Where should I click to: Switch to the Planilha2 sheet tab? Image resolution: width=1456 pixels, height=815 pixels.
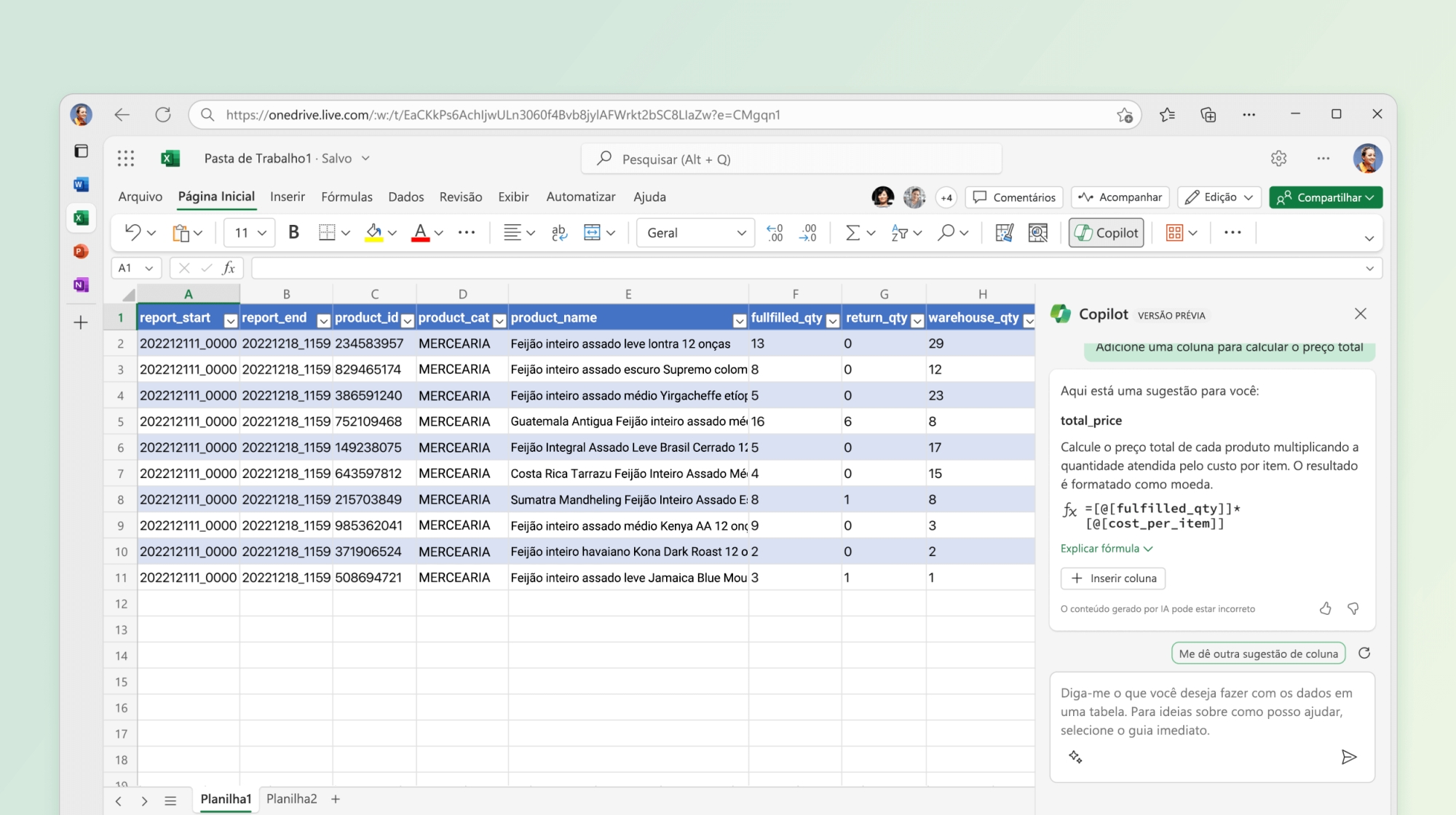tap(291, 799)
